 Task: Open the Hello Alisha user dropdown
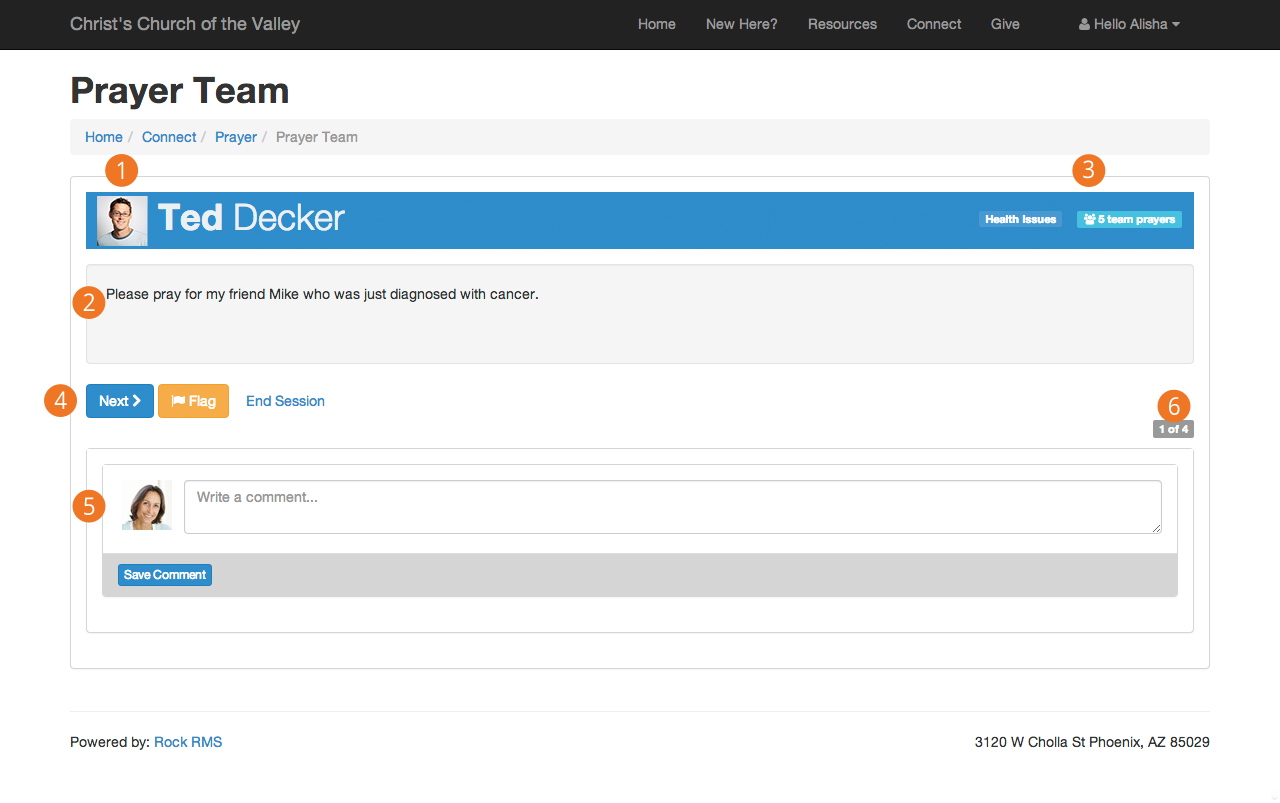coord(1129,24)
